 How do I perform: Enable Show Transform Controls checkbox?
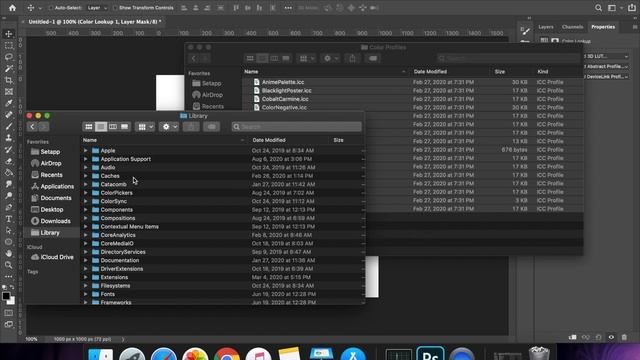pyautogui.click(x=115, y=8)
